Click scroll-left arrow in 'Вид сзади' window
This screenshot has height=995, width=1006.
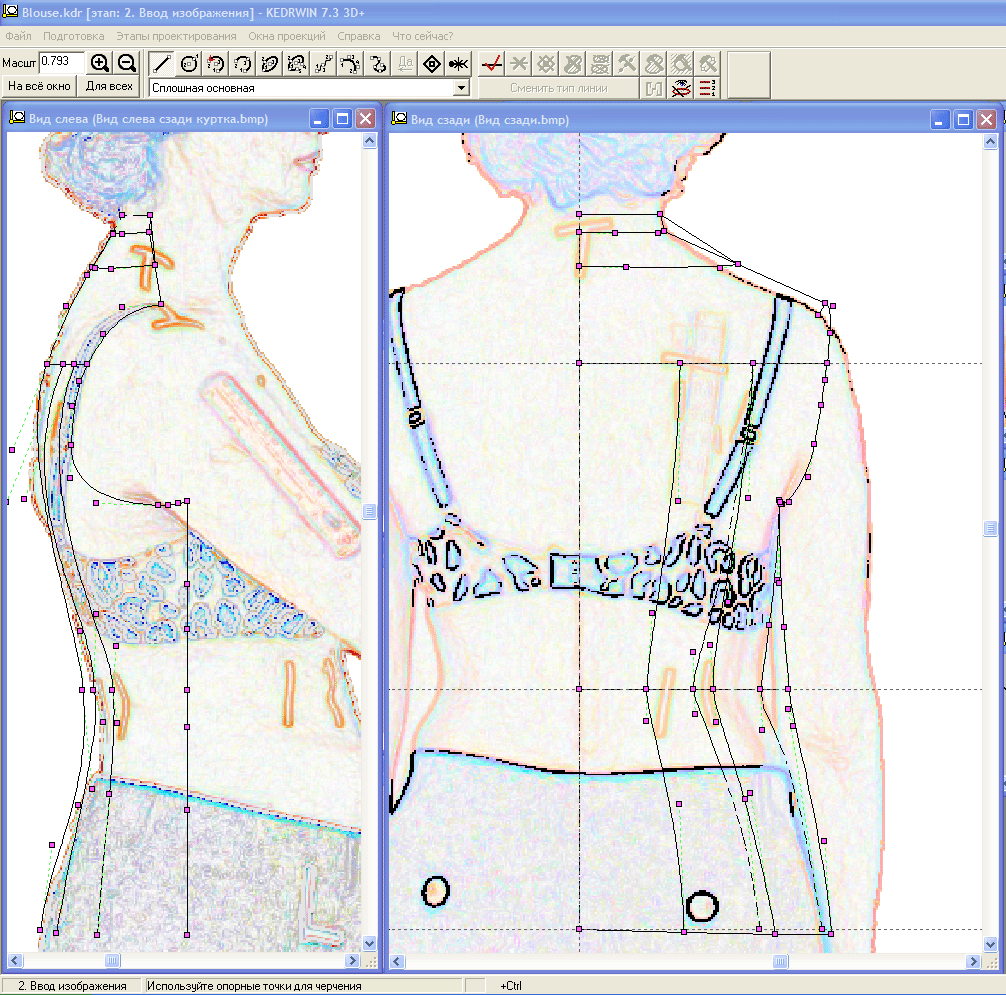click(x=397, y=961)
